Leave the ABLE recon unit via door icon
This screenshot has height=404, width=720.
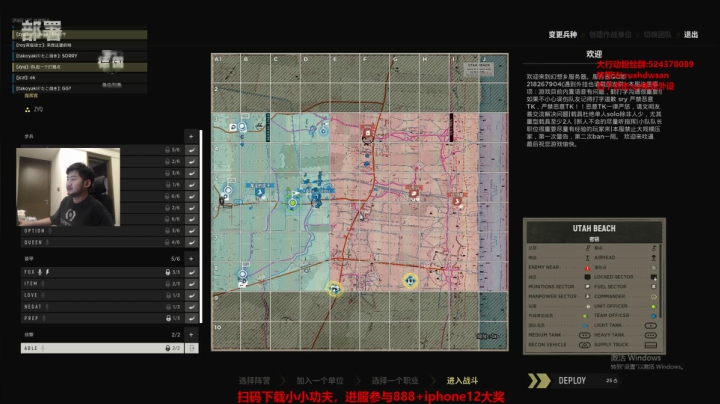(x=191, y=348)
